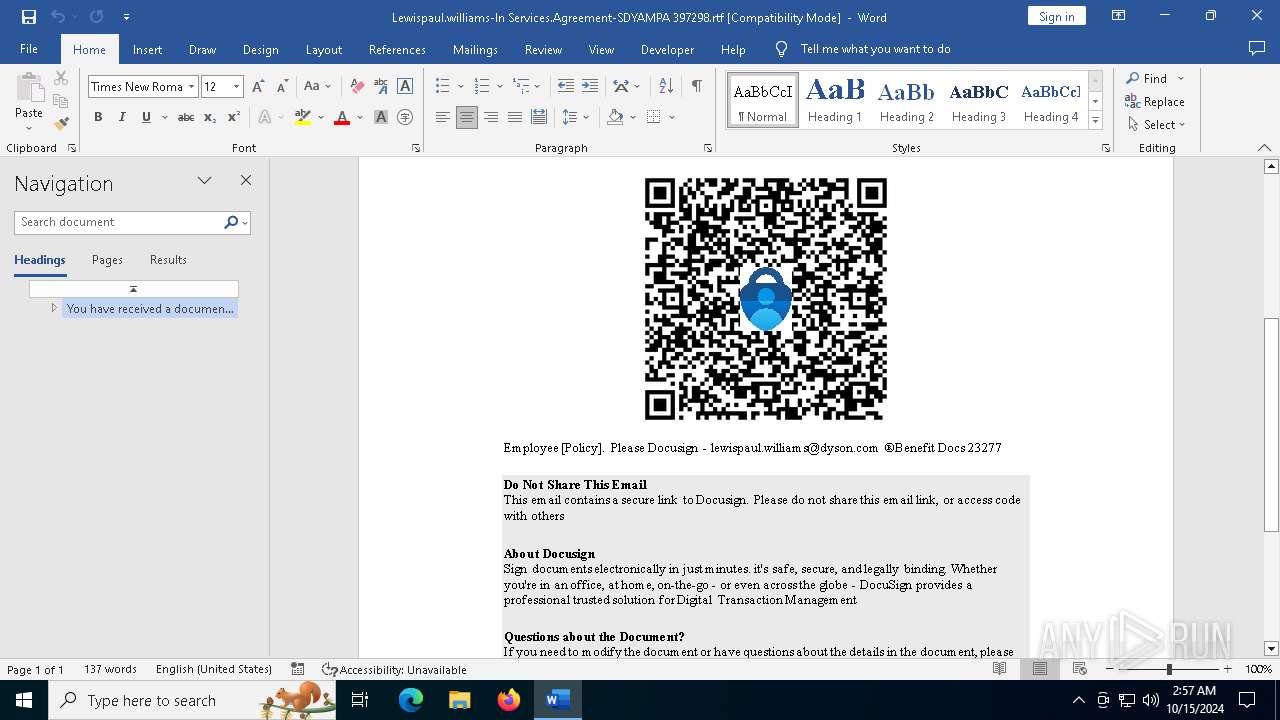
Task: Click the Read Mode view icon in status bar
Action: pyautogui.click(x=1000, y=669)
